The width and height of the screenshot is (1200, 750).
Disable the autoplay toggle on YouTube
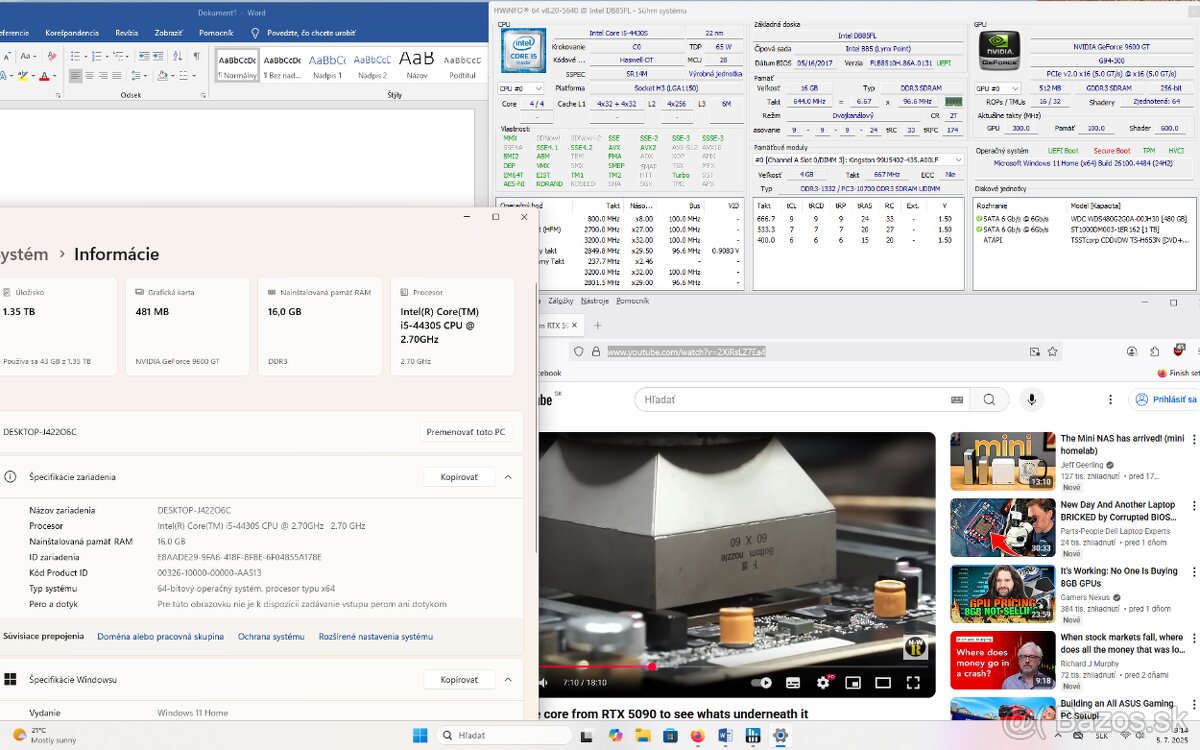(x=760, y=682)
